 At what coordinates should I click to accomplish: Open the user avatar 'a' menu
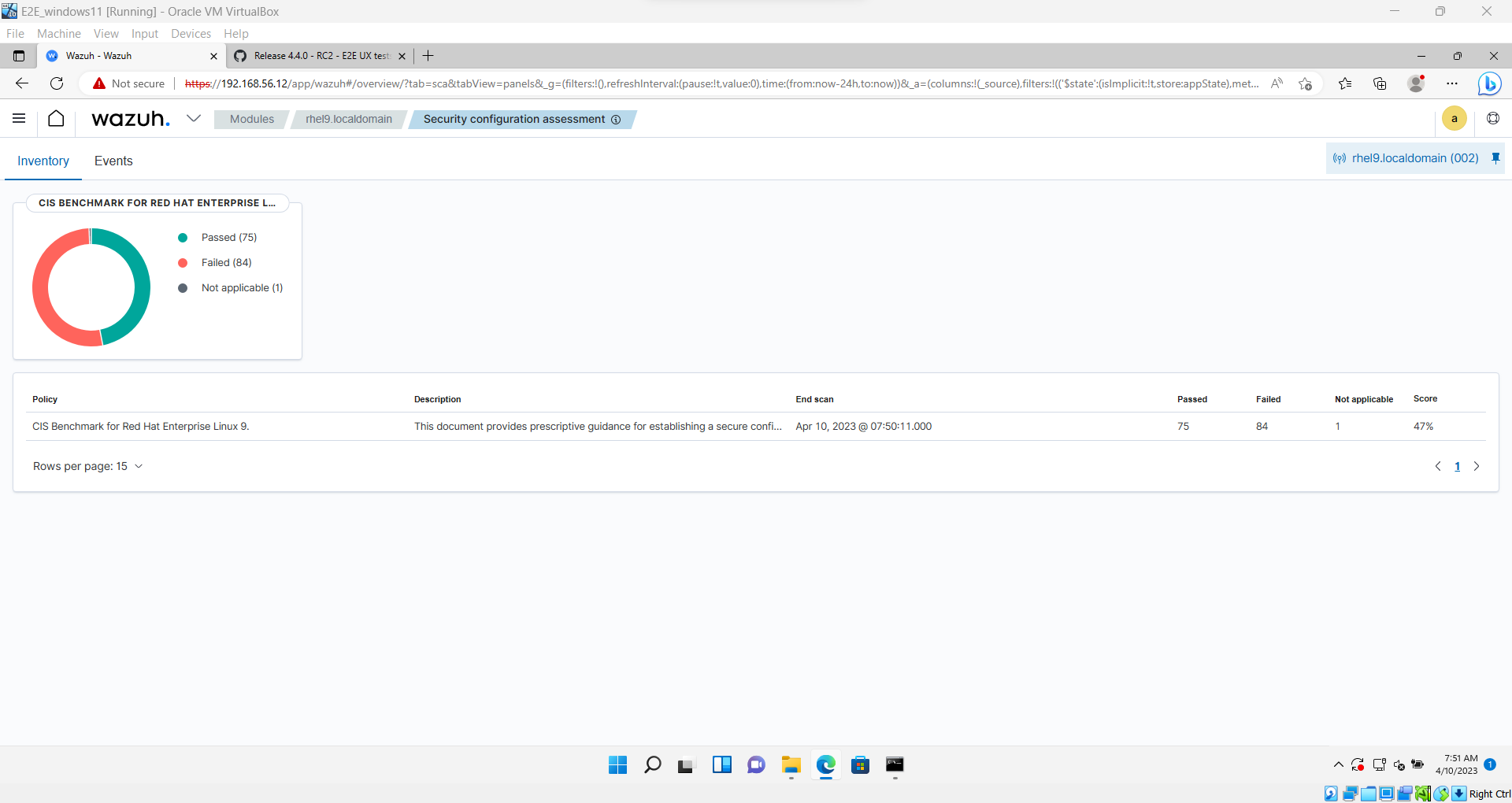(1455, 119)
